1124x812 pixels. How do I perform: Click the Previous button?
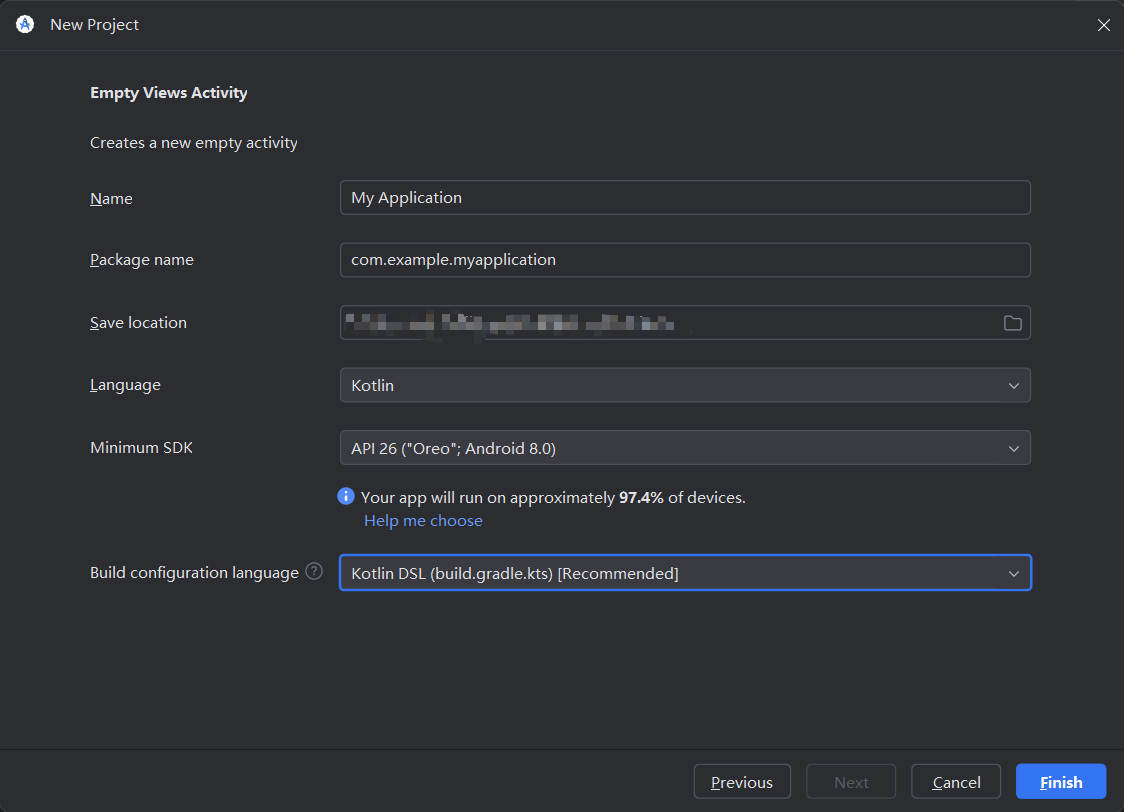(x=742, y=781)
